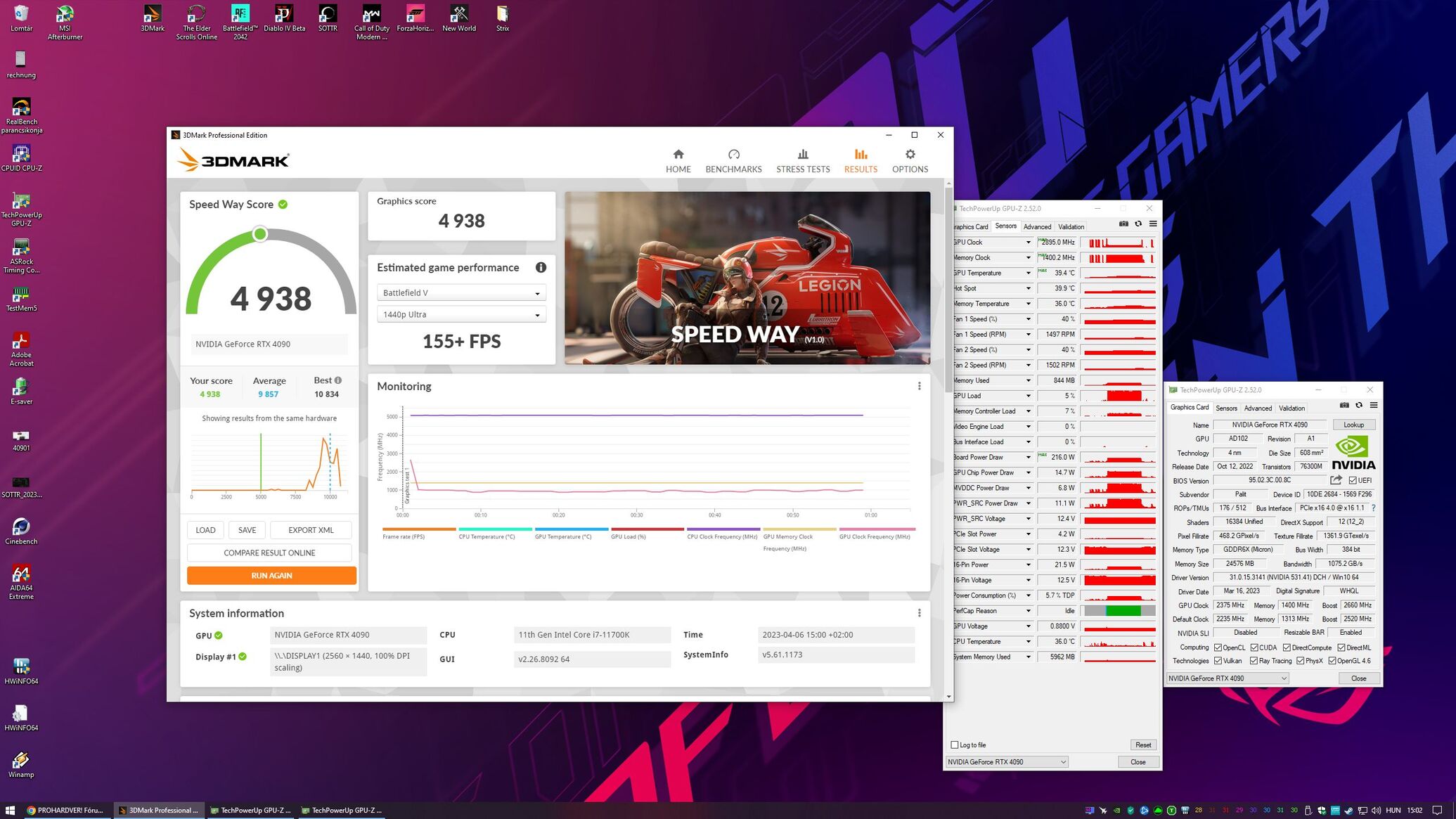Open Winamp desktop shortcut
The width and height of the screenshot is (1456, 819).
tap(21, 764)
